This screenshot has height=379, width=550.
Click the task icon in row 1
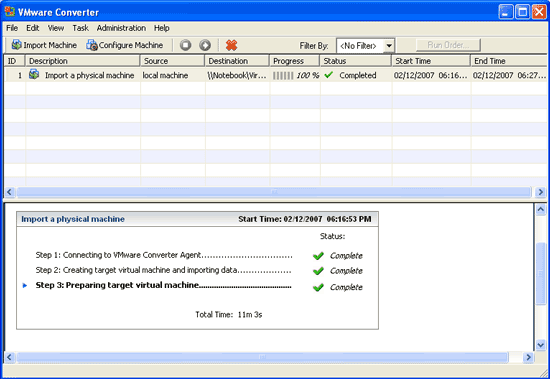click(34, 74)
